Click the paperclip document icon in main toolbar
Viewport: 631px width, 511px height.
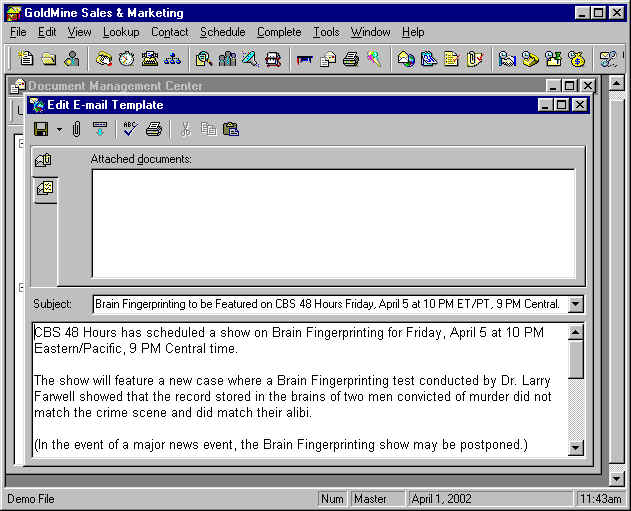click(474, 59)
